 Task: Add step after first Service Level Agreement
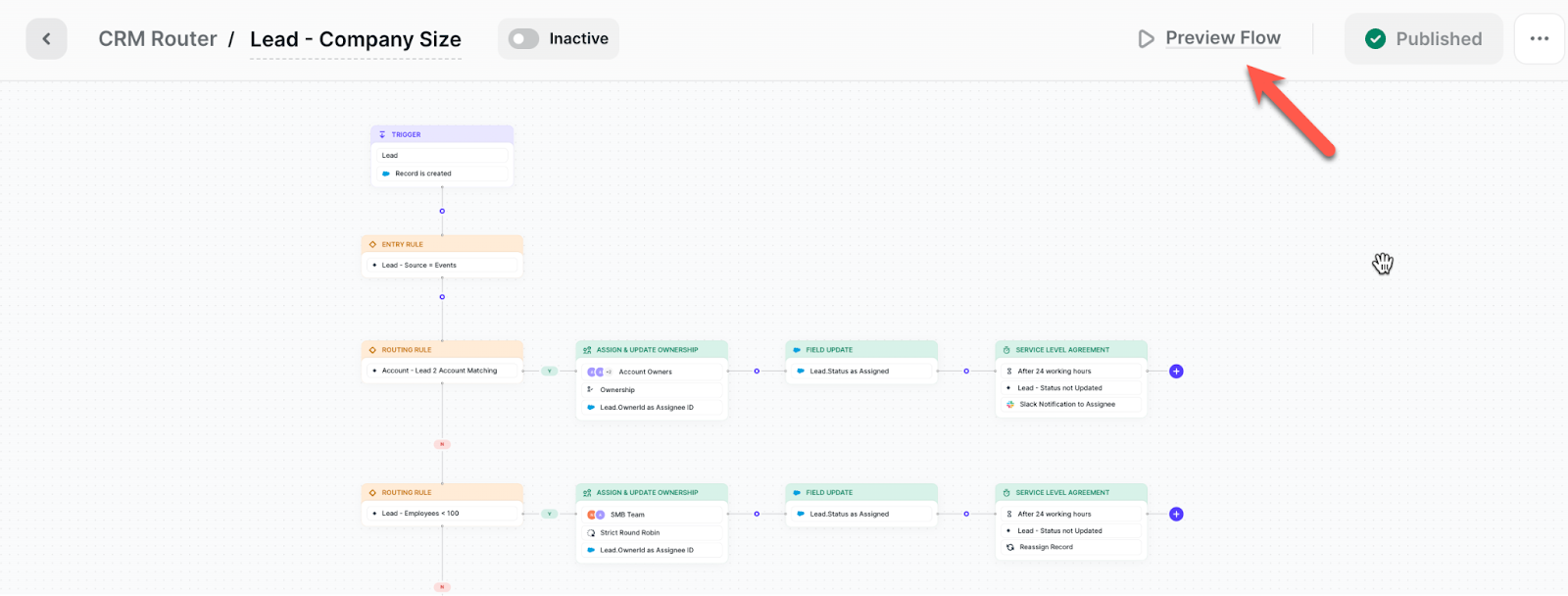coord(1176,372)
